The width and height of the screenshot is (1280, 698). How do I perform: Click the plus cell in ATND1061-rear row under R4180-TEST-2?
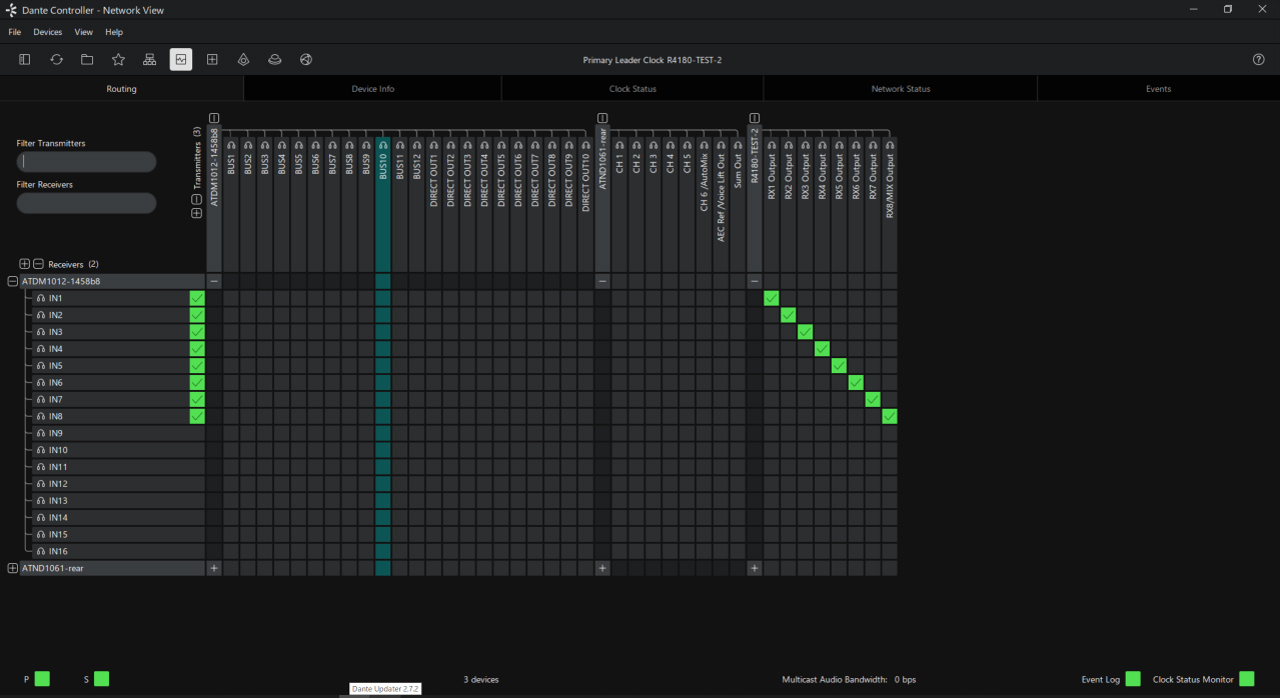point(754,568)
